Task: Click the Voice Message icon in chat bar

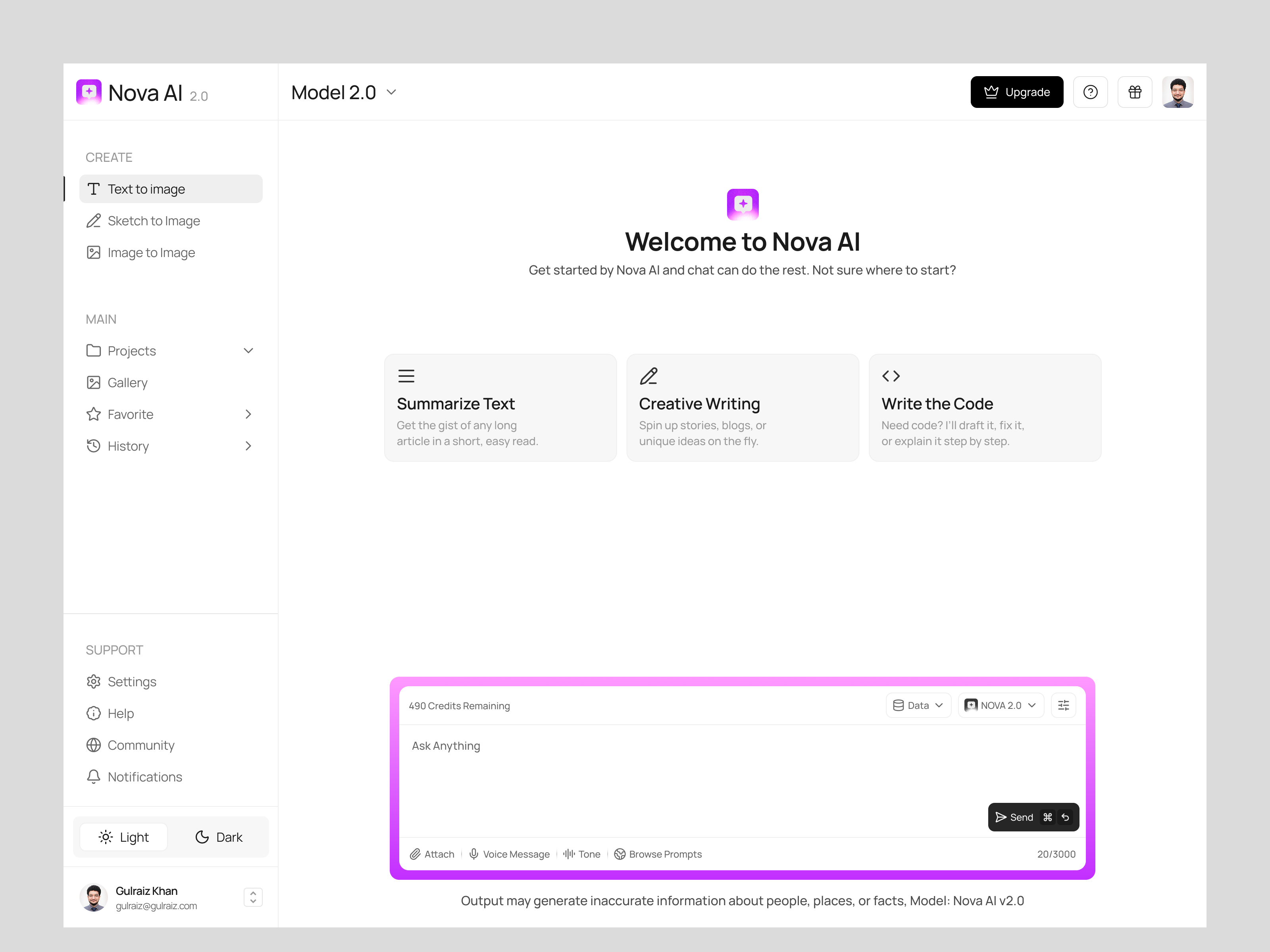Action: (473, 854)
